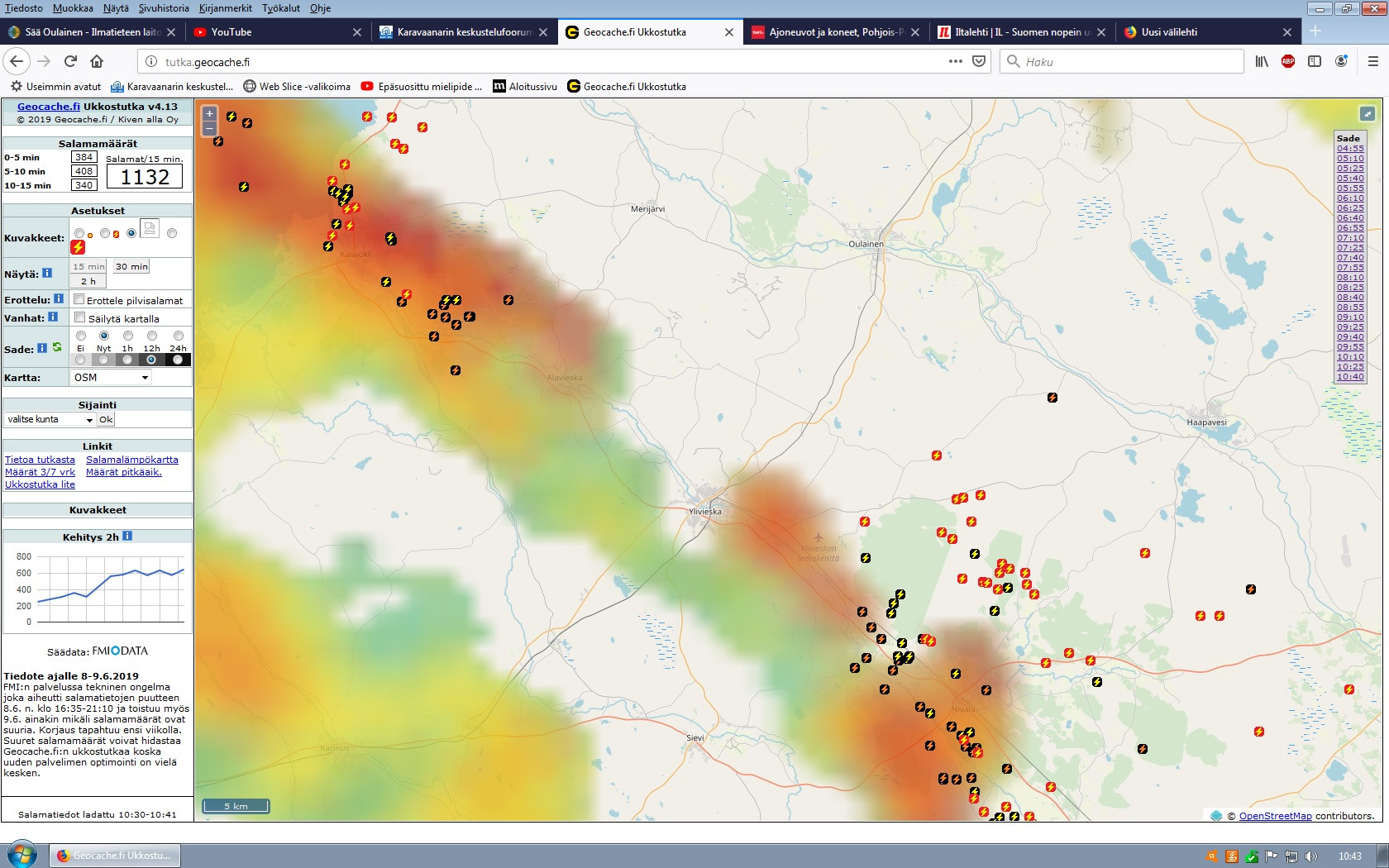Select the black 24h rain opacity swatch
The image size is (1389, 868).
point(178,360)
